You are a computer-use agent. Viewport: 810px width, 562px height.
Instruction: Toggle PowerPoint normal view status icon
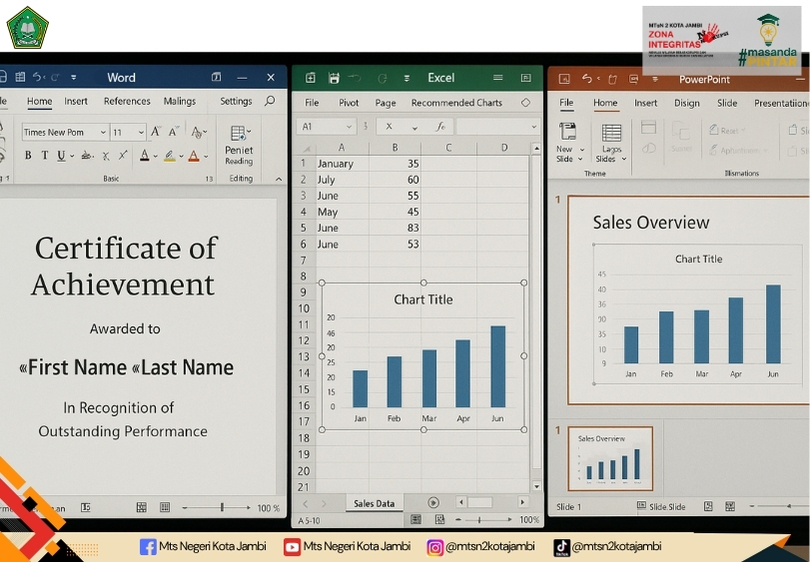[x=708, y=506]
